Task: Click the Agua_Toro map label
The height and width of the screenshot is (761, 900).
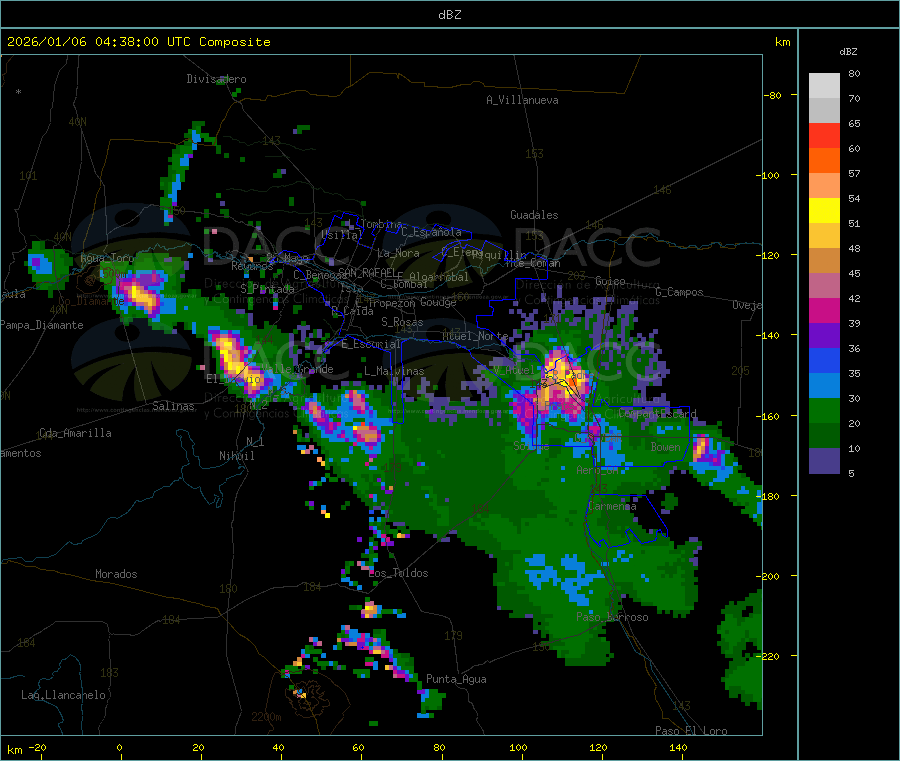Action: [x=107, y=258]
